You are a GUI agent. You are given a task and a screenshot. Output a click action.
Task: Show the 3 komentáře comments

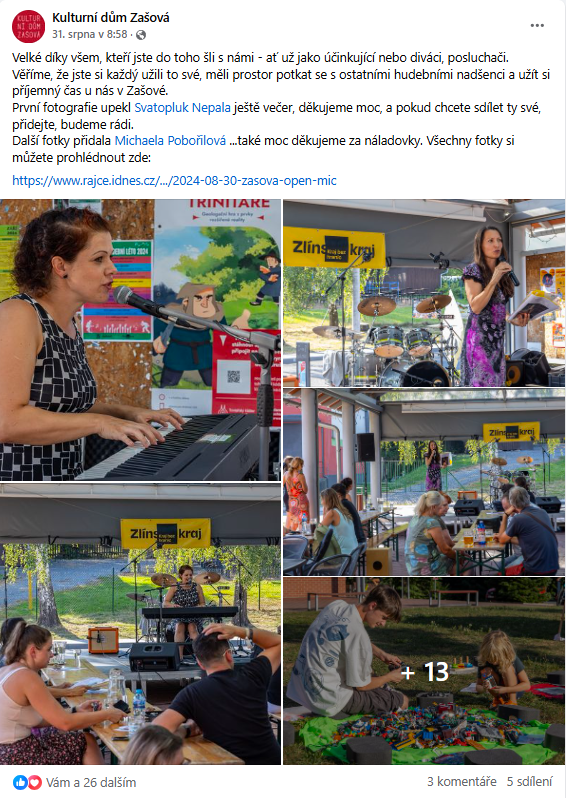462,782
